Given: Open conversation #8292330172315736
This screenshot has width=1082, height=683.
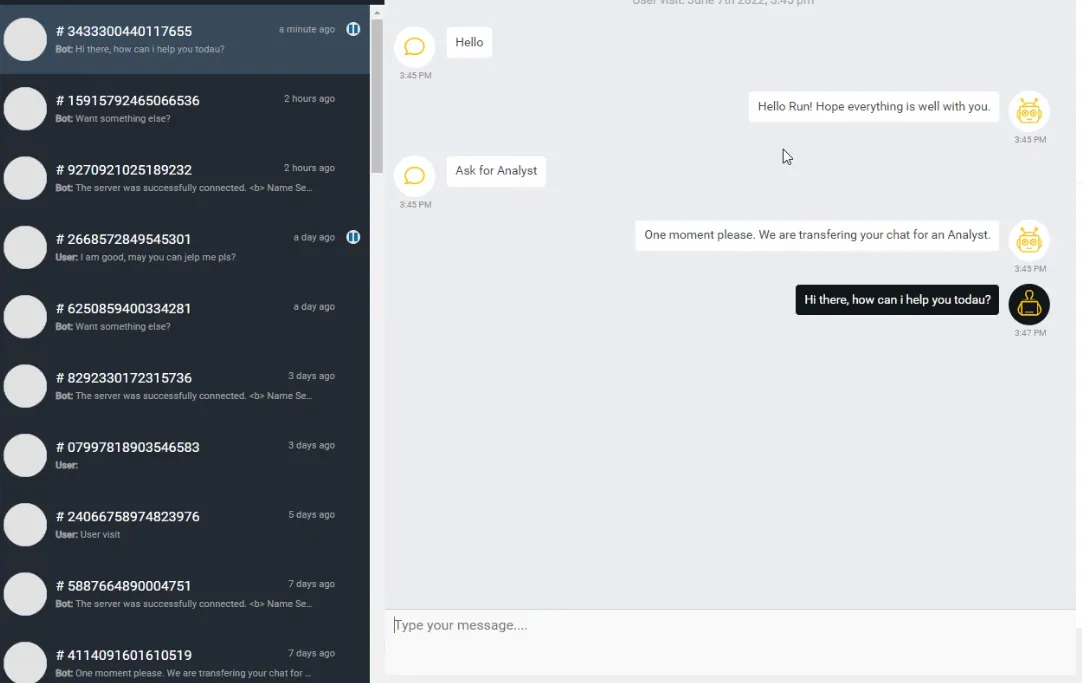Looking at the screenshot, I should pos(185,386).
